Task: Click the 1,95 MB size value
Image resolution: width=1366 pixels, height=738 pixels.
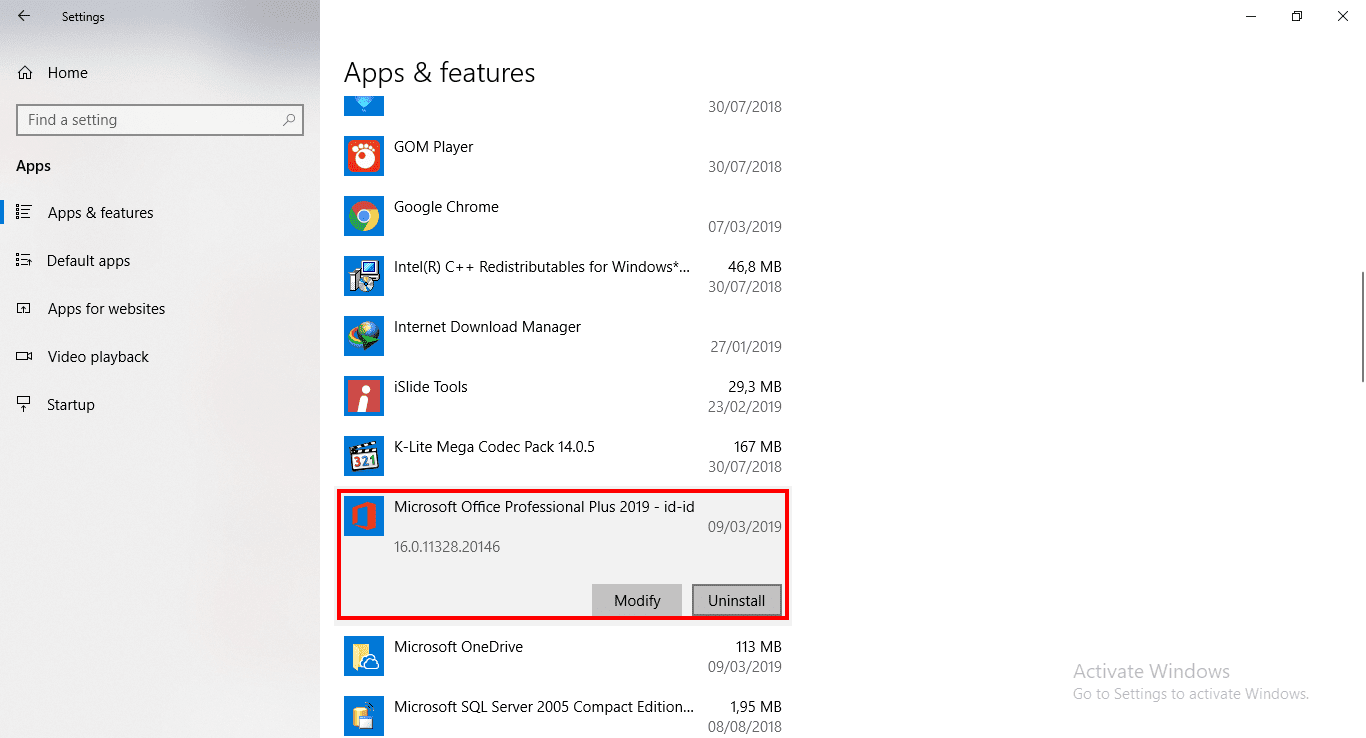Action: click(x=755, y=707)
